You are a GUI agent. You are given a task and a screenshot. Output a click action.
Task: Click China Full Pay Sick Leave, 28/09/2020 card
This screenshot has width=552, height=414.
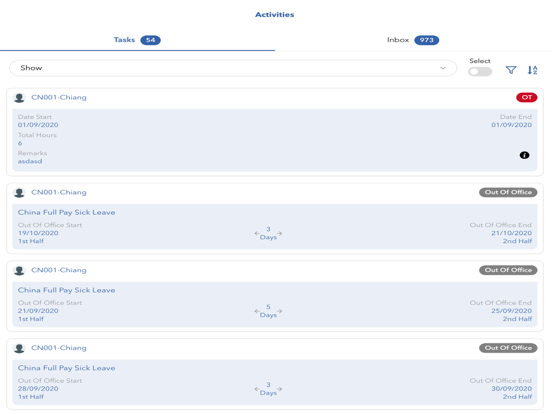click(67, 368)
